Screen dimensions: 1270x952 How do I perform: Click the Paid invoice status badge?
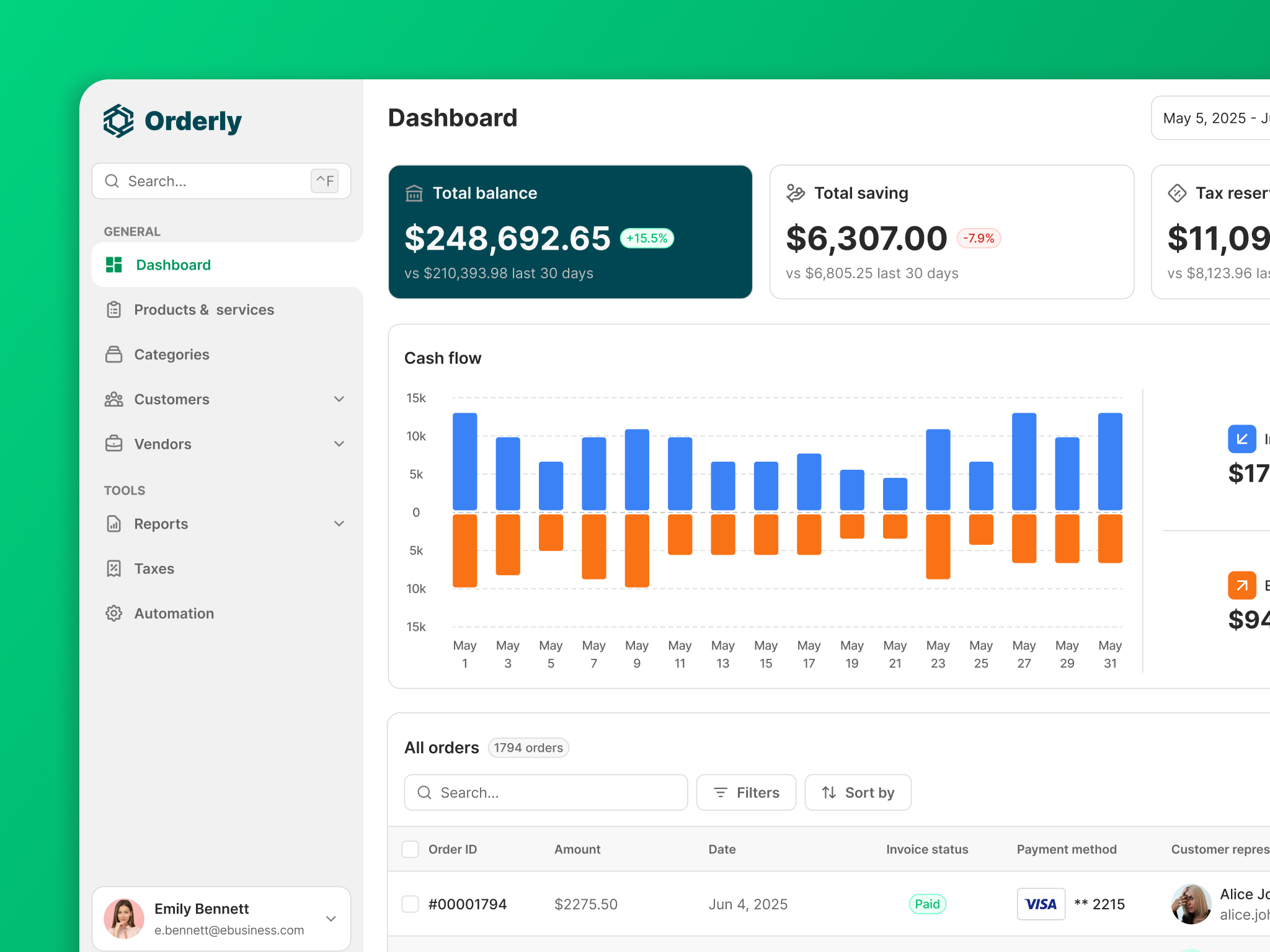tap(927, 904)
